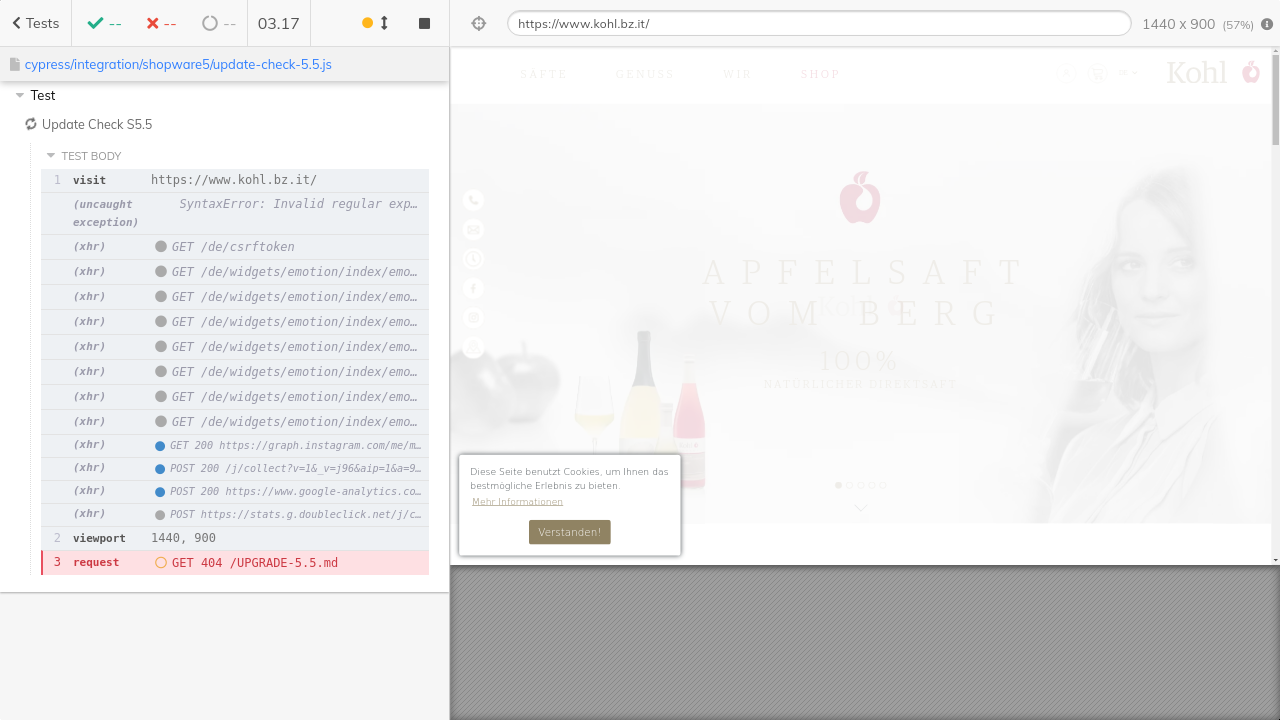Open the selector playground crosshair
The width and height of the screenshot is (1280, 720).
click(478, 23)
